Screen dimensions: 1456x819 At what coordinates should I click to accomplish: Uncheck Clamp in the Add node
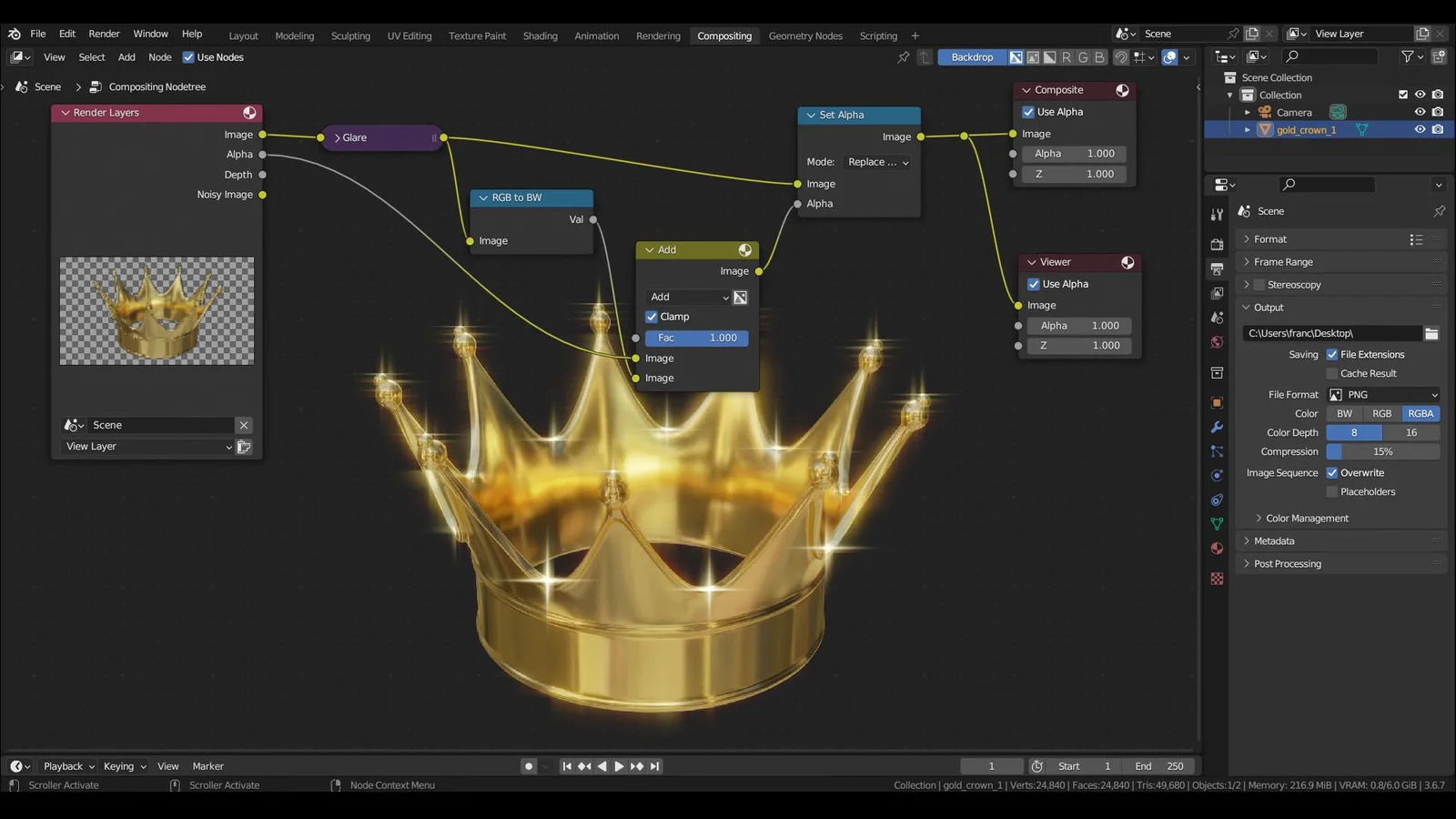click(x=652, y=317)
